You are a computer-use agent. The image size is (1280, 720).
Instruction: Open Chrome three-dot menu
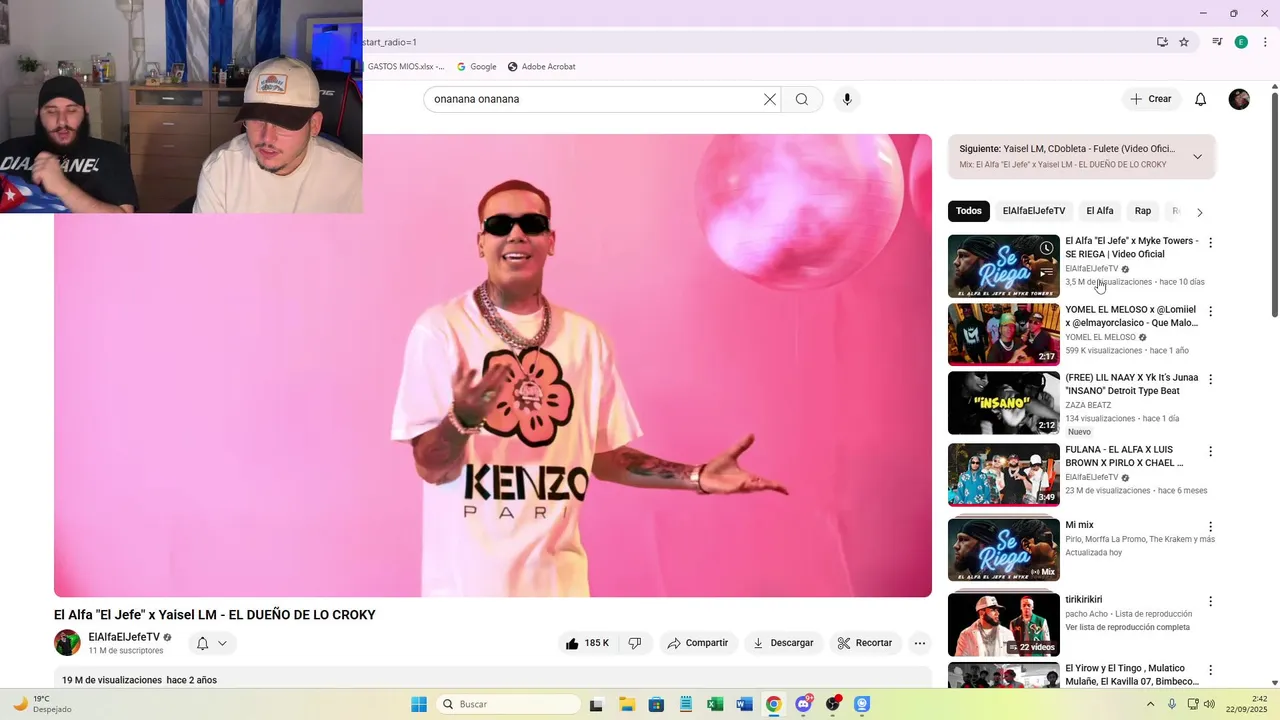[x=1265, y=42]
